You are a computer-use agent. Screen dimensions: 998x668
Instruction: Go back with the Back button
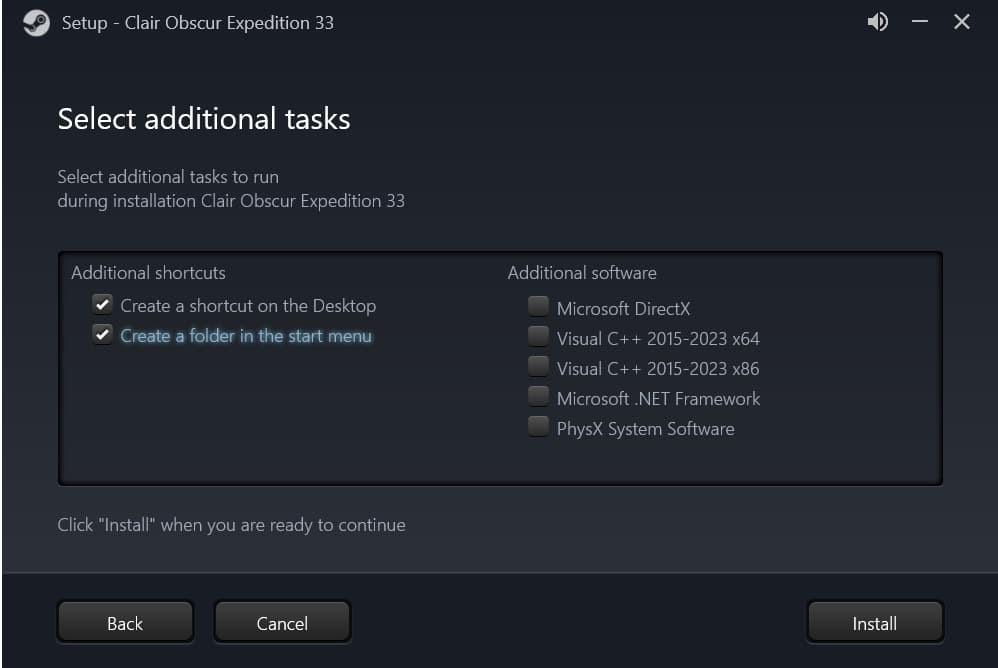[x=125, y=623]
